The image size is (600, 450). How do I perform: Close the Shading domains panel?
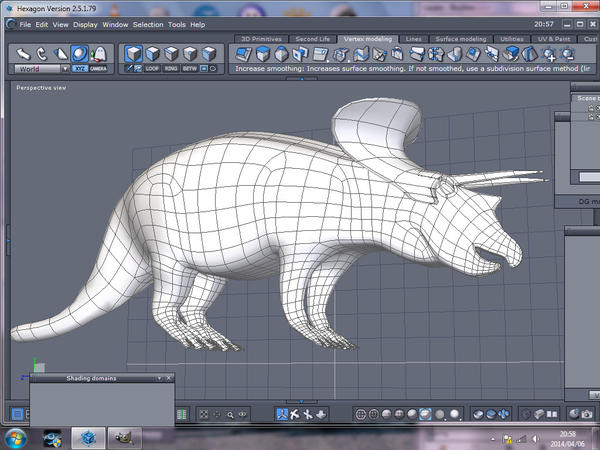[167, 379]
